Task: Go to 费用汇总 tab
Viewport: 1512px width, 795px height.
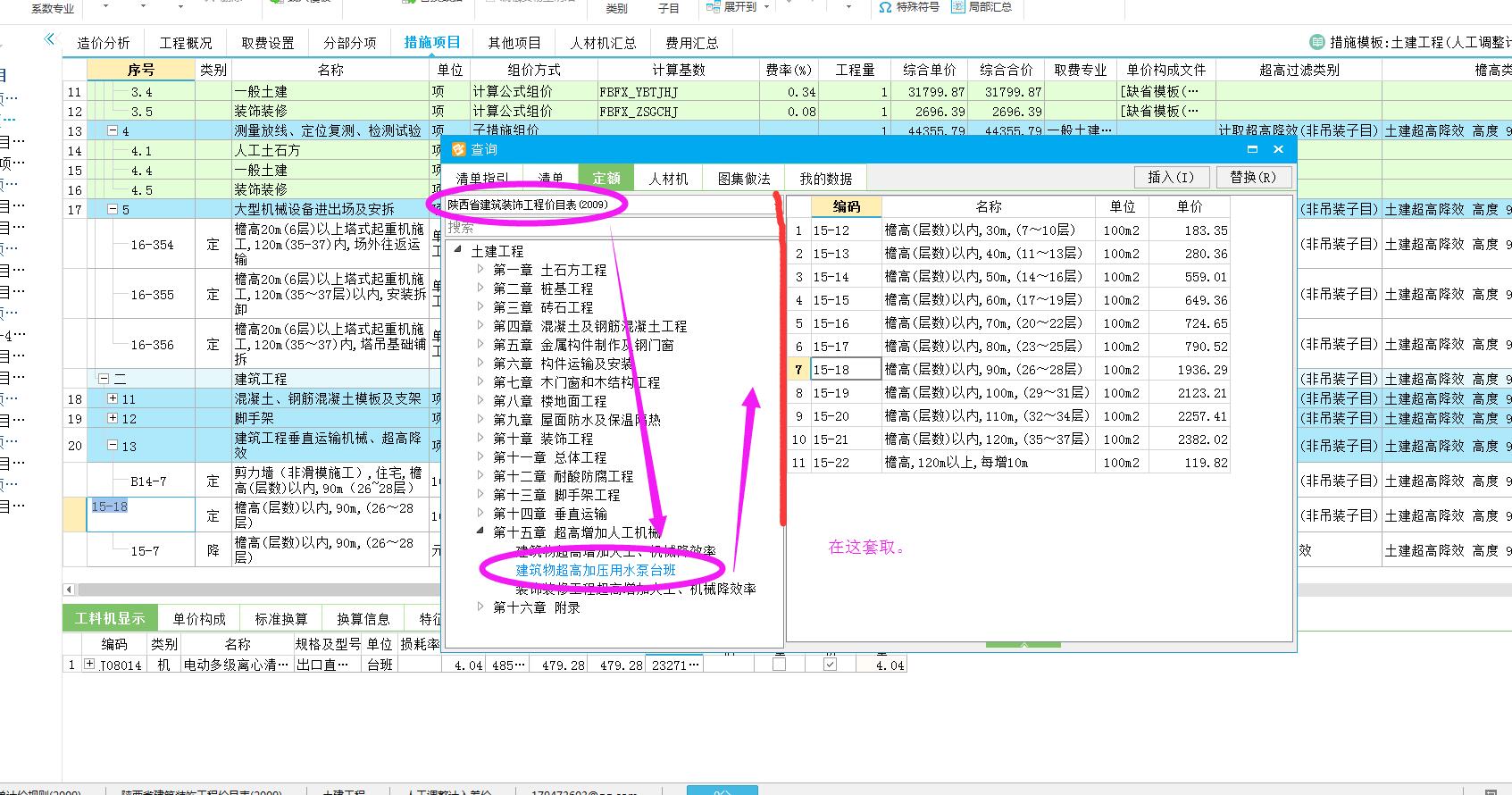Action: tap(691, 42)
